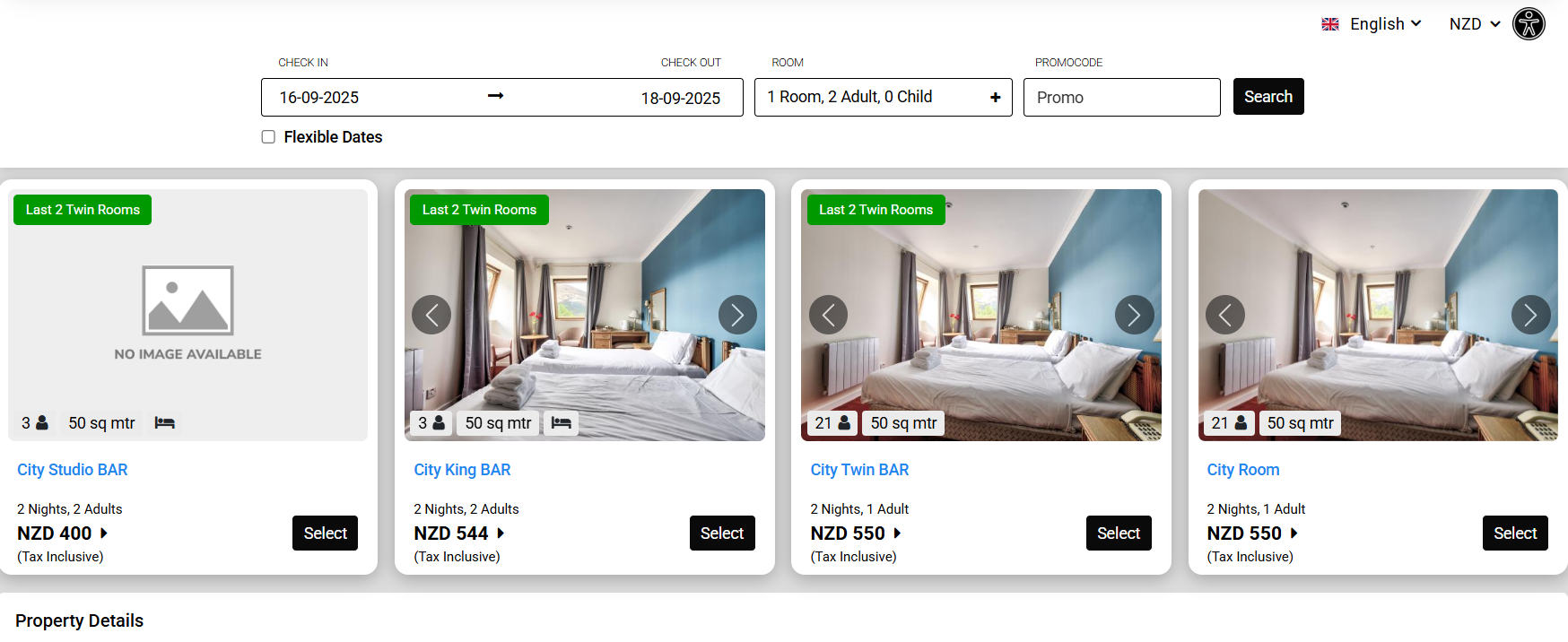
Task: Go to previous photo of City Twin BAR
Action: coord(828,315)
